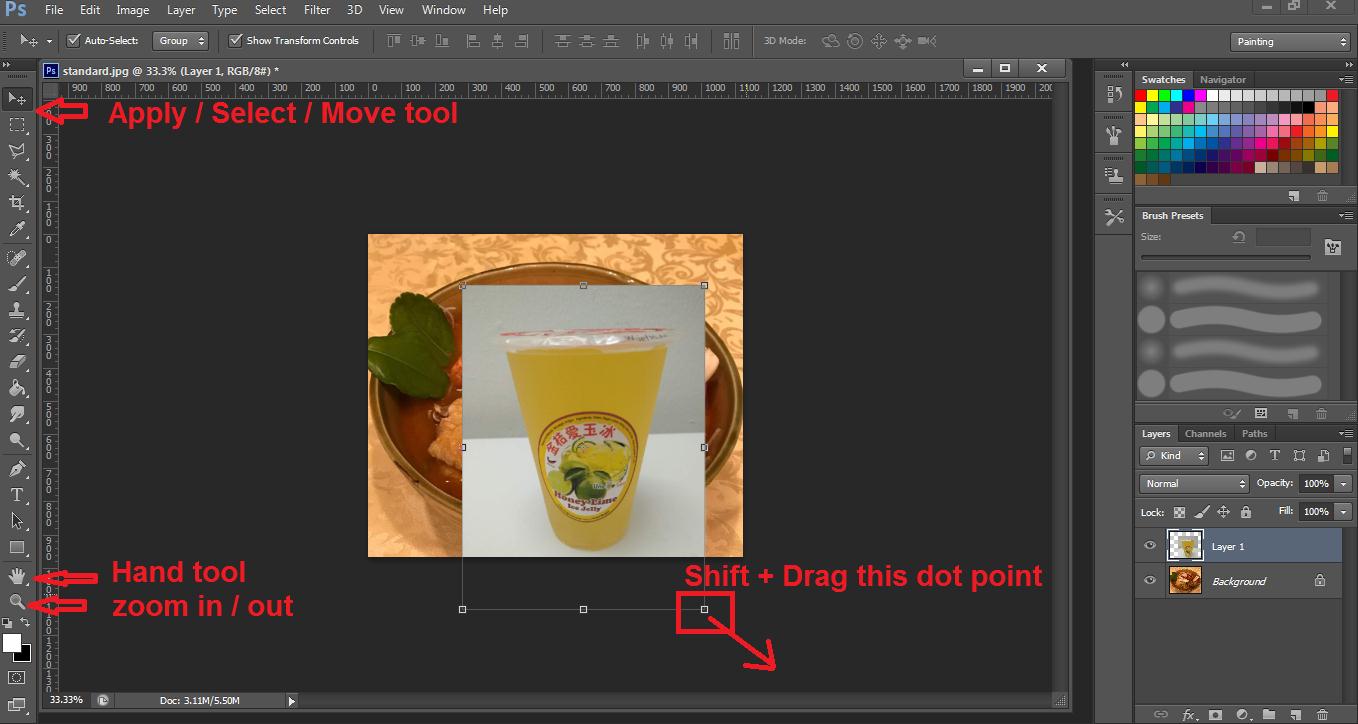Open the Normal blend mode dropdown
The image size is (1358, 724).
tap(1194, 484)
